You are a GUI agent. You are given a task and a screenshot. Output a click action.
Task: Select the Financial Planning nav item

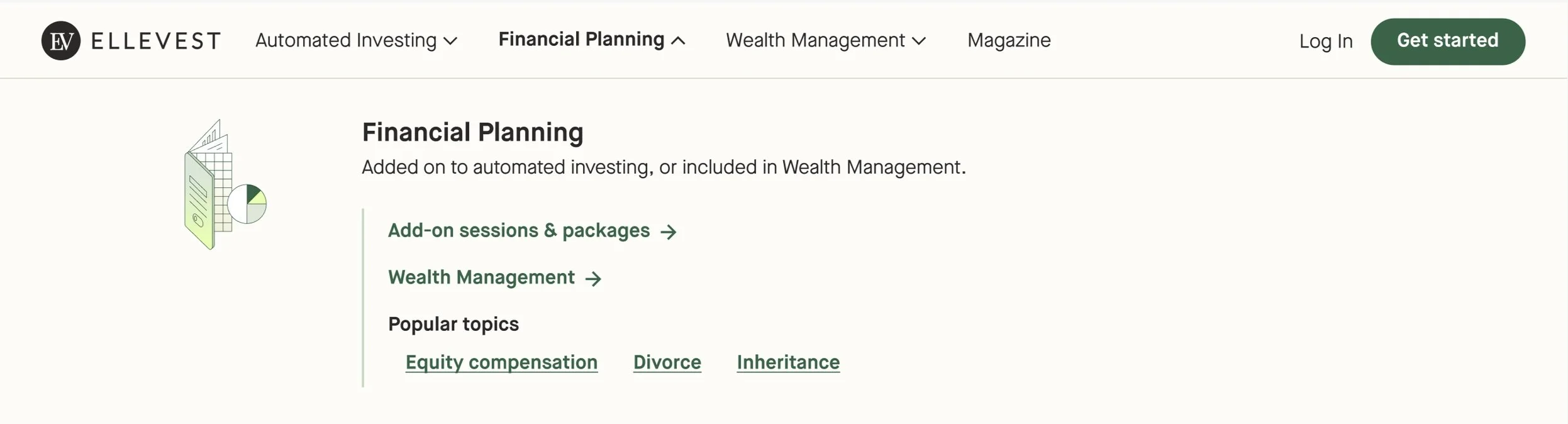tap(581, 39)
